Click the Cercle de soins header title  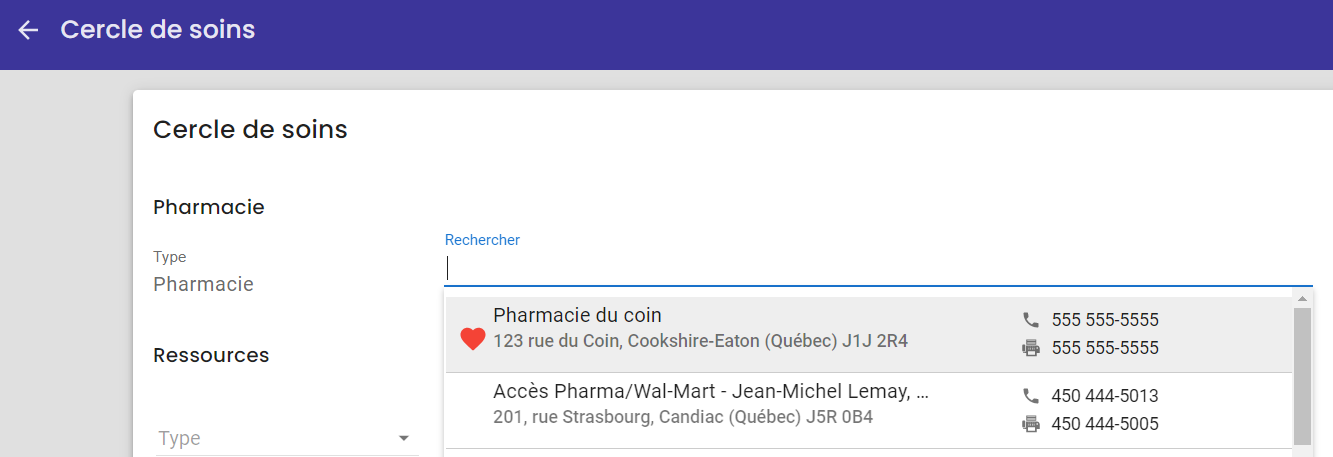(158, 30)
